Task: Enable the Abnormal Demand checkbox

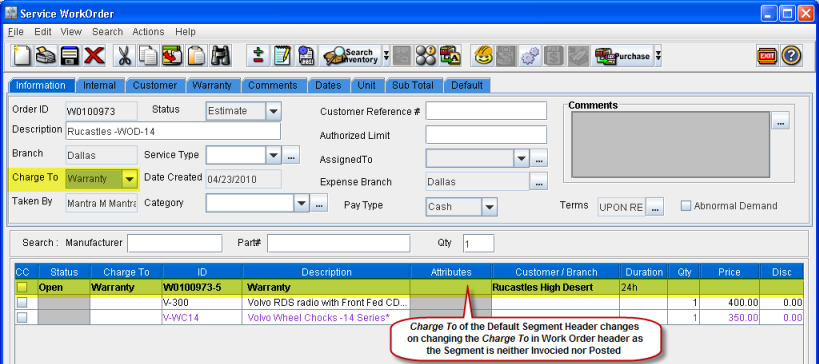Action: (686, 206)
